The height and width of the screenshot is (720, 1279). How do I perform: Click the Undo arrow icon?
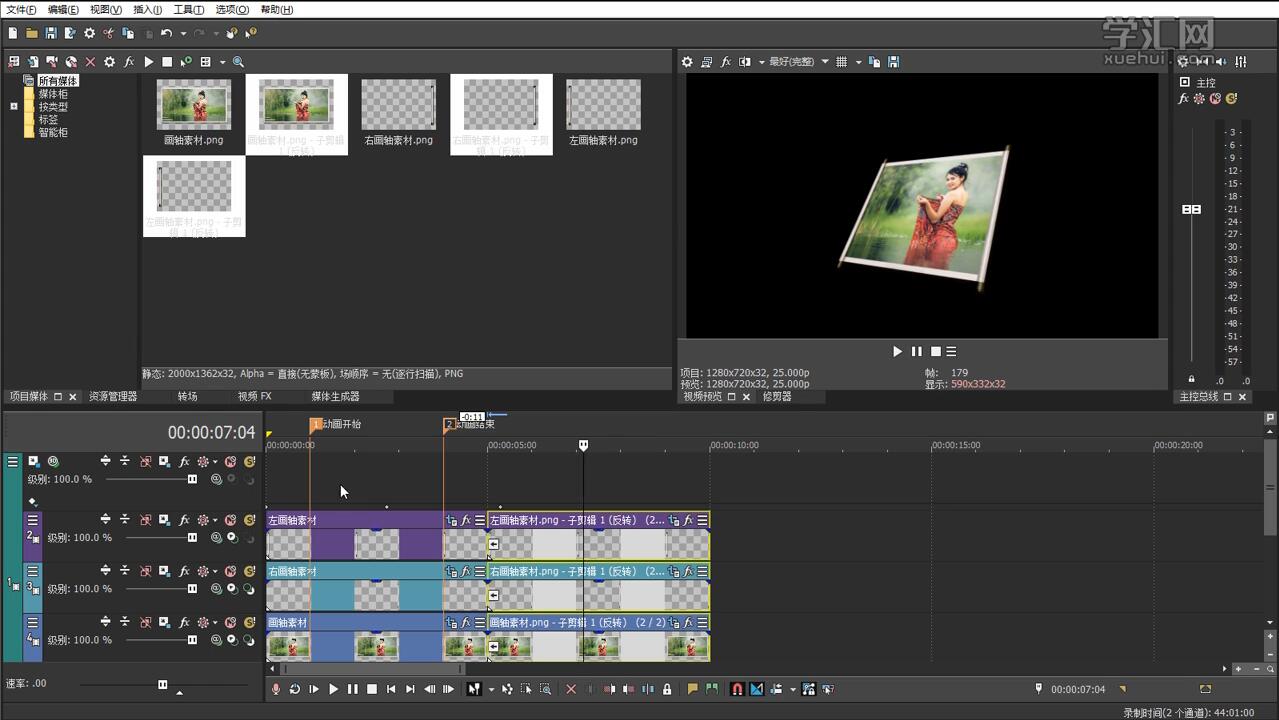(x=166, y=33)
